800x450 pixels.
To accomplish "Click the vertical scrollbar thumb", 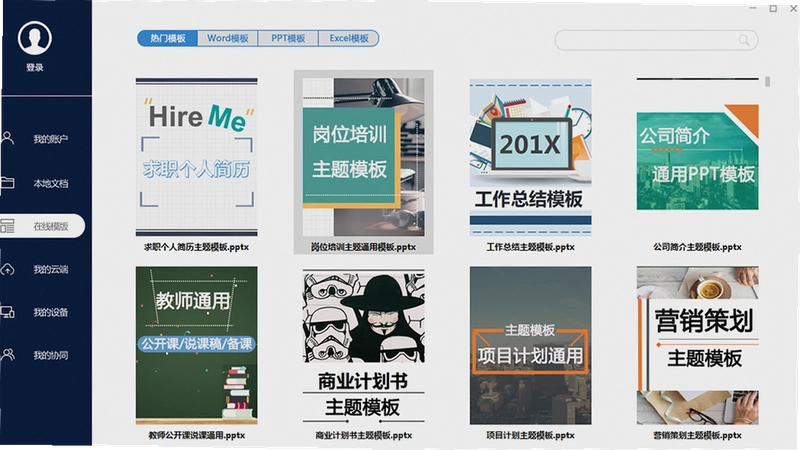I will (x=767, y=82).
